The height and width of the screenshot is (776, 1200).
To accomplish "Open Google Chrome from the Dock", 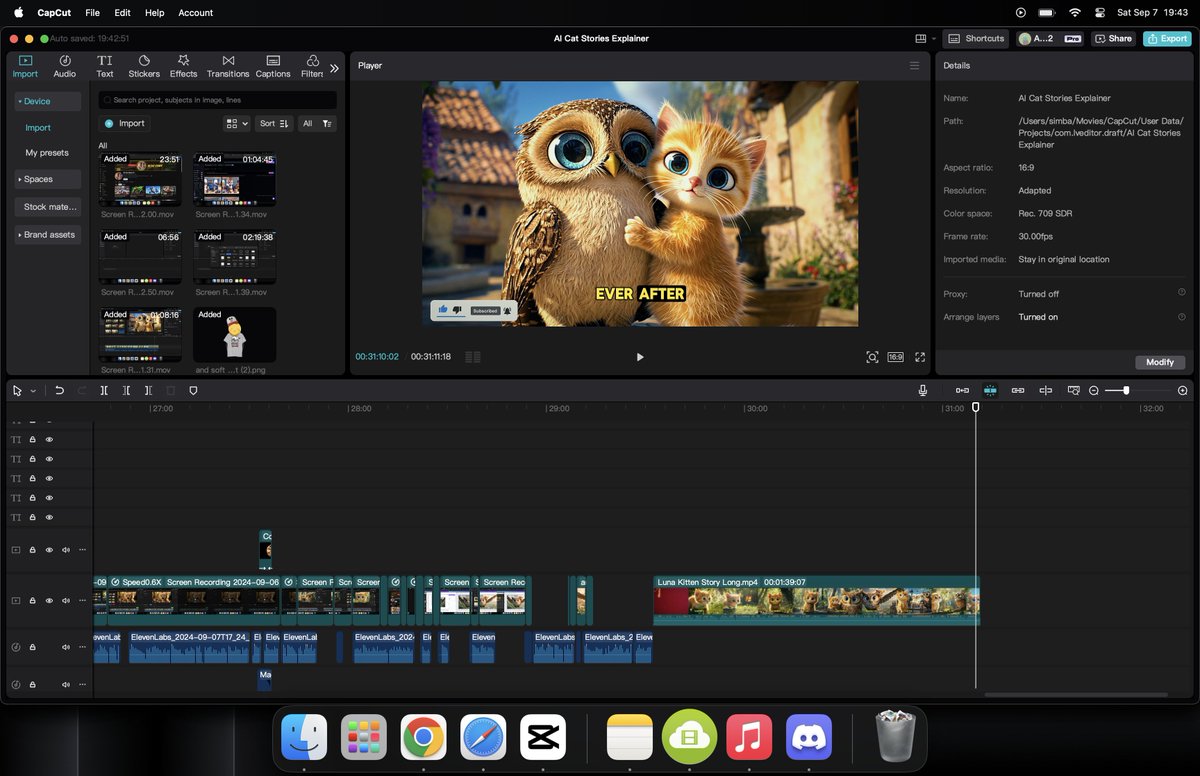I will 423,738.
